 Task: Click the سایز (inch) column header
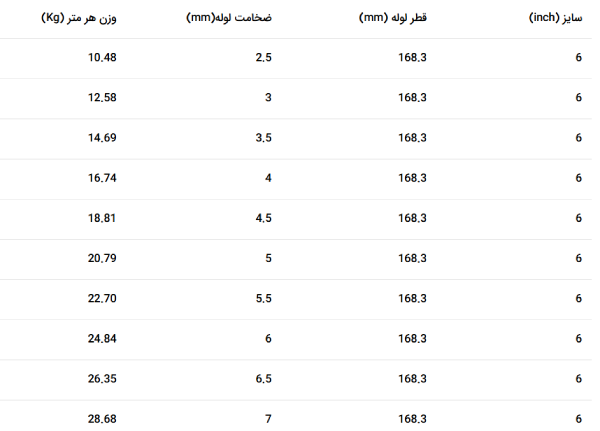pos(556,18)
